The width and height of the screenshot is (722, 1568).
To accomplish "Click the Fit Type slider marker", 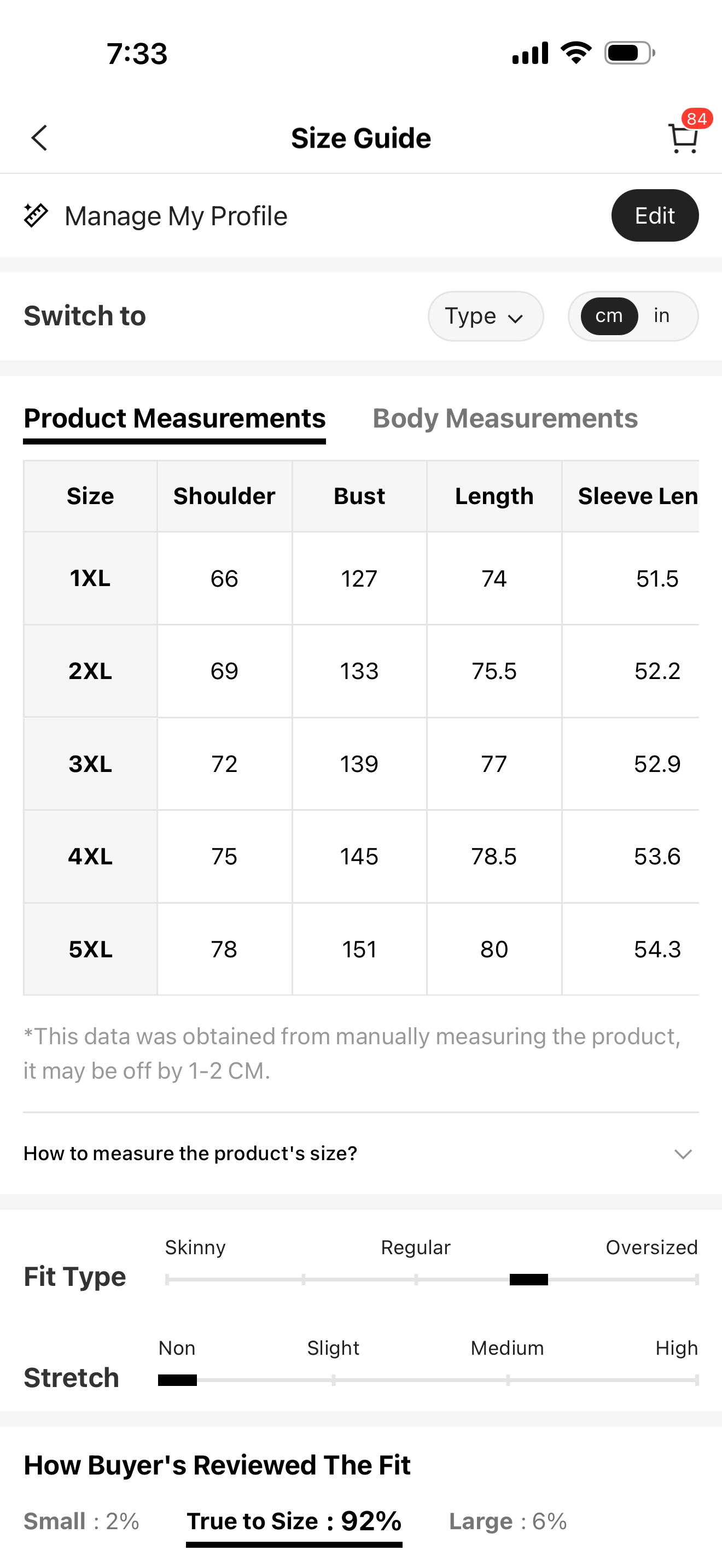I will pos(528,1279).
